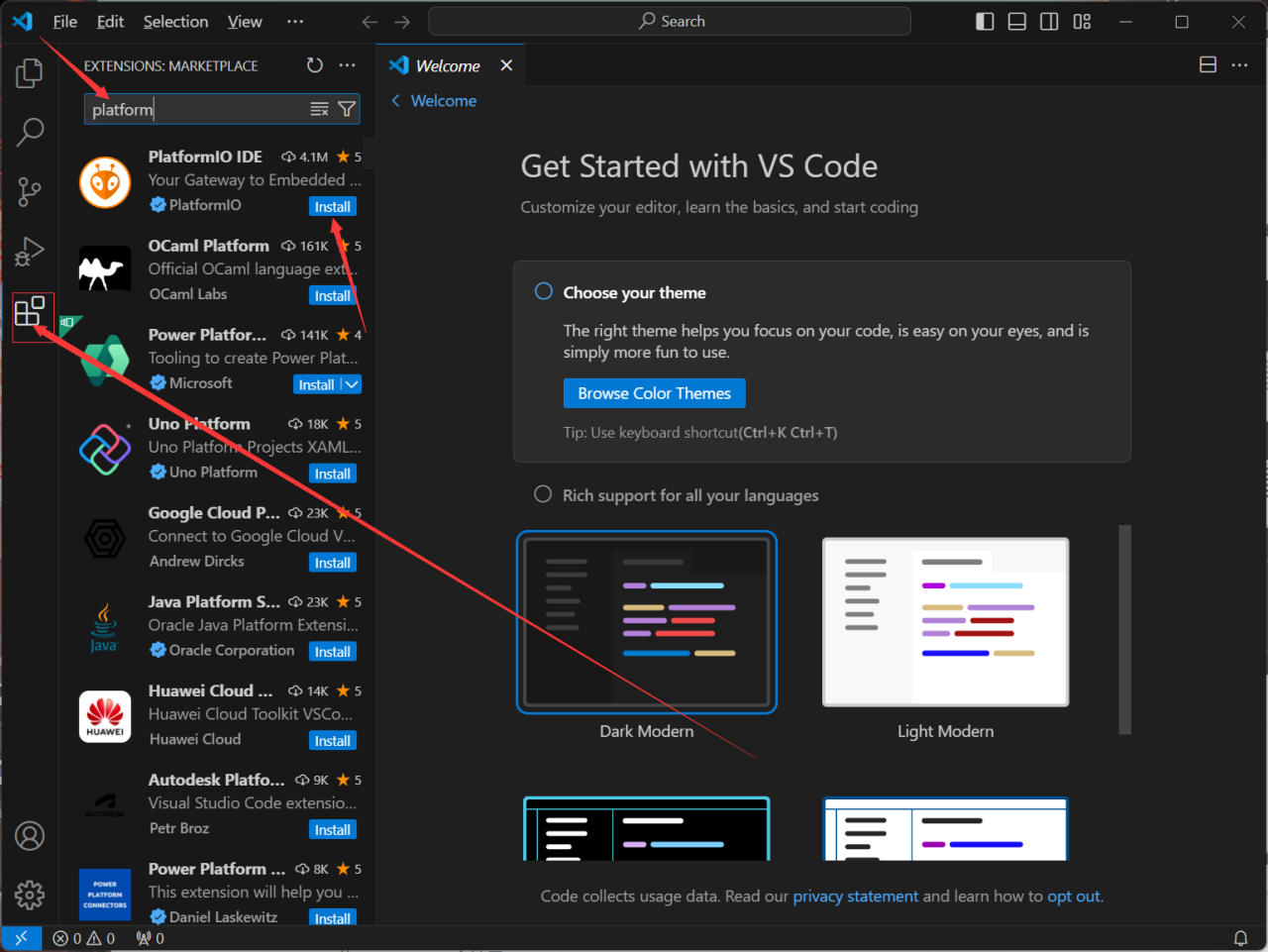Install the Huawei Cloud Toolkit extension
Image resolution: width=1268 pixels, height=952 pixels.
pos(333,741)
